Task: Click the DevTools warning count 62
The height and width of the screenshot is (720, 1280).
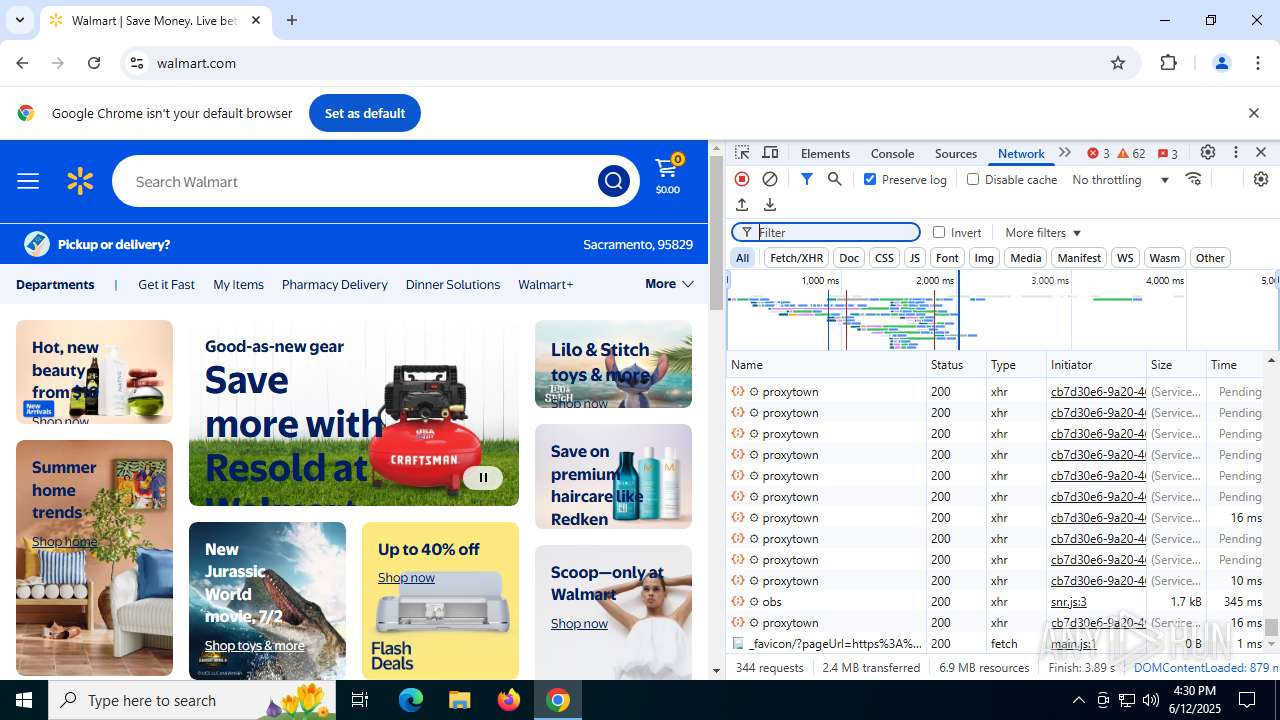Action: 1131,153
